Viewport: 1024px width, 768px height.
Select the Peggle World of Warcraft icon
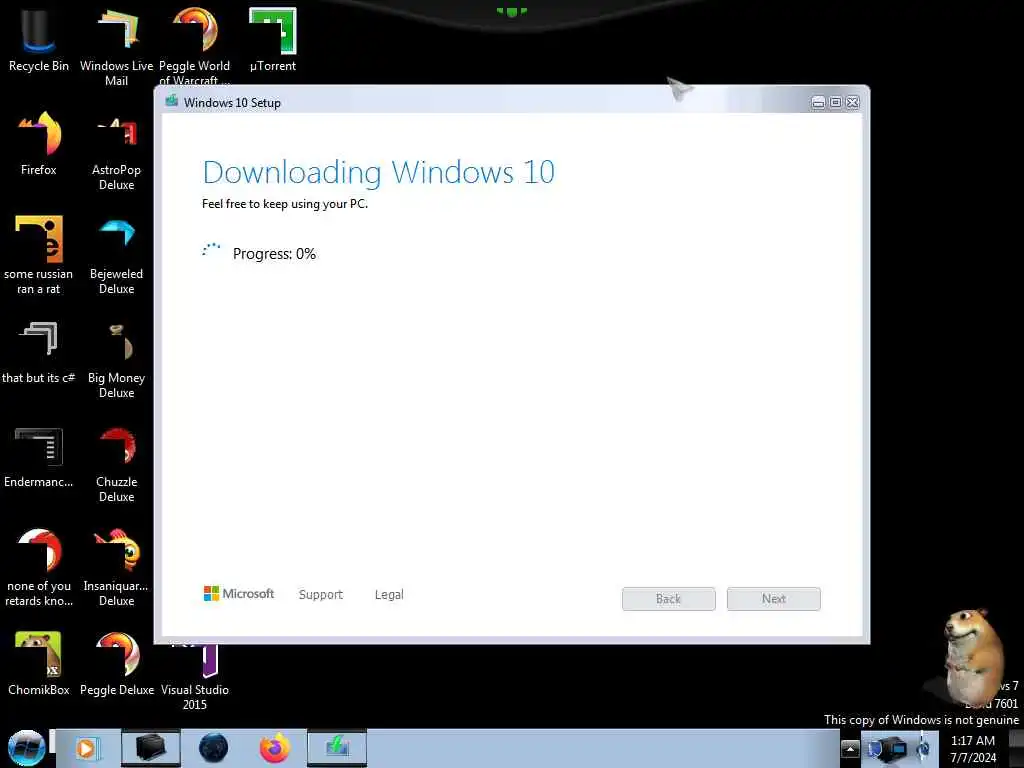(x=195, y=44)
